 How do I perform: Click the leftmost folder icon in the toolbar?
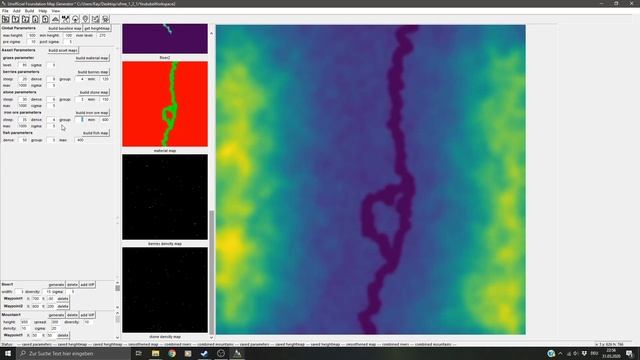[x=6, y=19]
